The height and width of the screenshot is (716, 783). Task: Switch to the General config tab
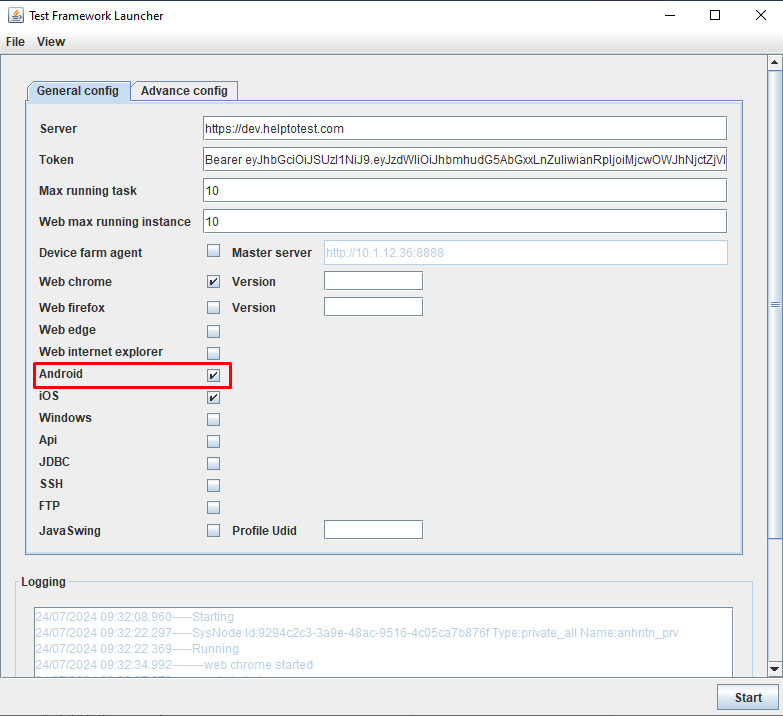78,91
